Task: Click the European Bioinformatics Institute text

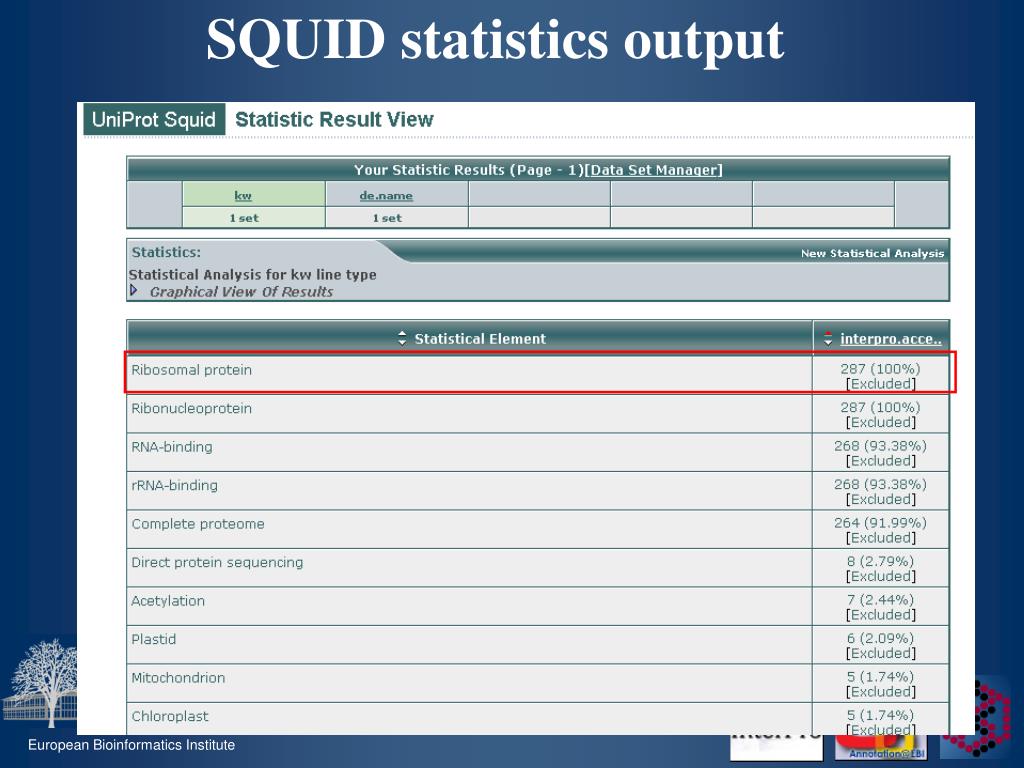Action: [131, 745]
